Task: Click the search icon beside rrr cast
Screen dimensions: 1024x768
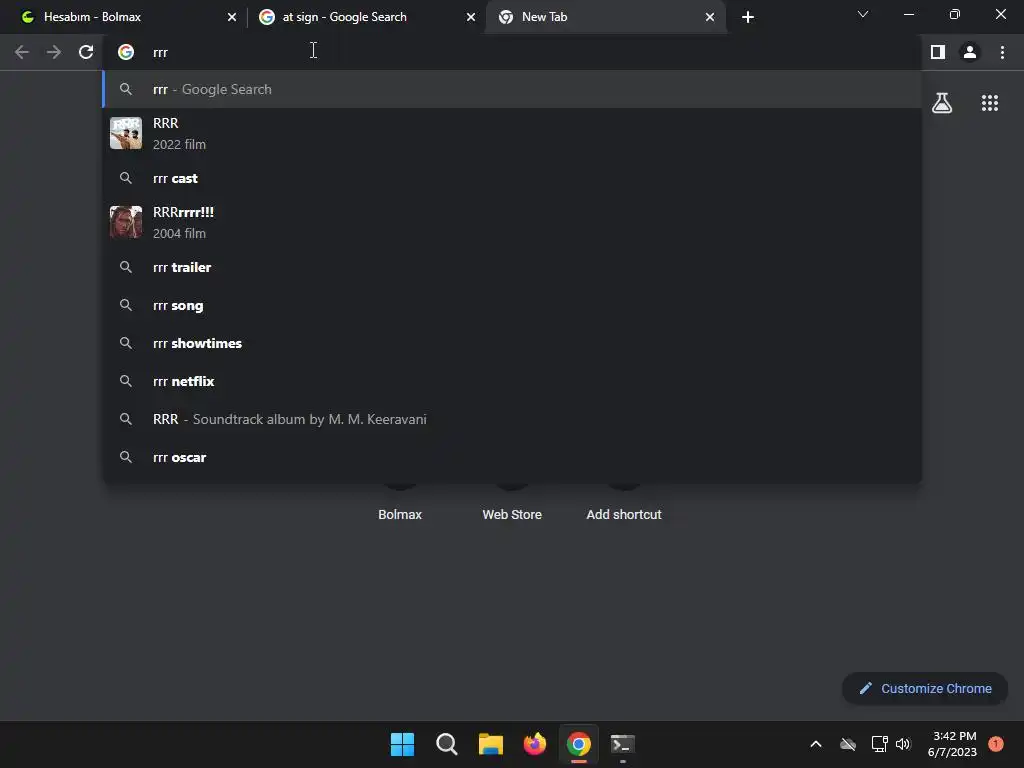Action: (x=126, y=178)
